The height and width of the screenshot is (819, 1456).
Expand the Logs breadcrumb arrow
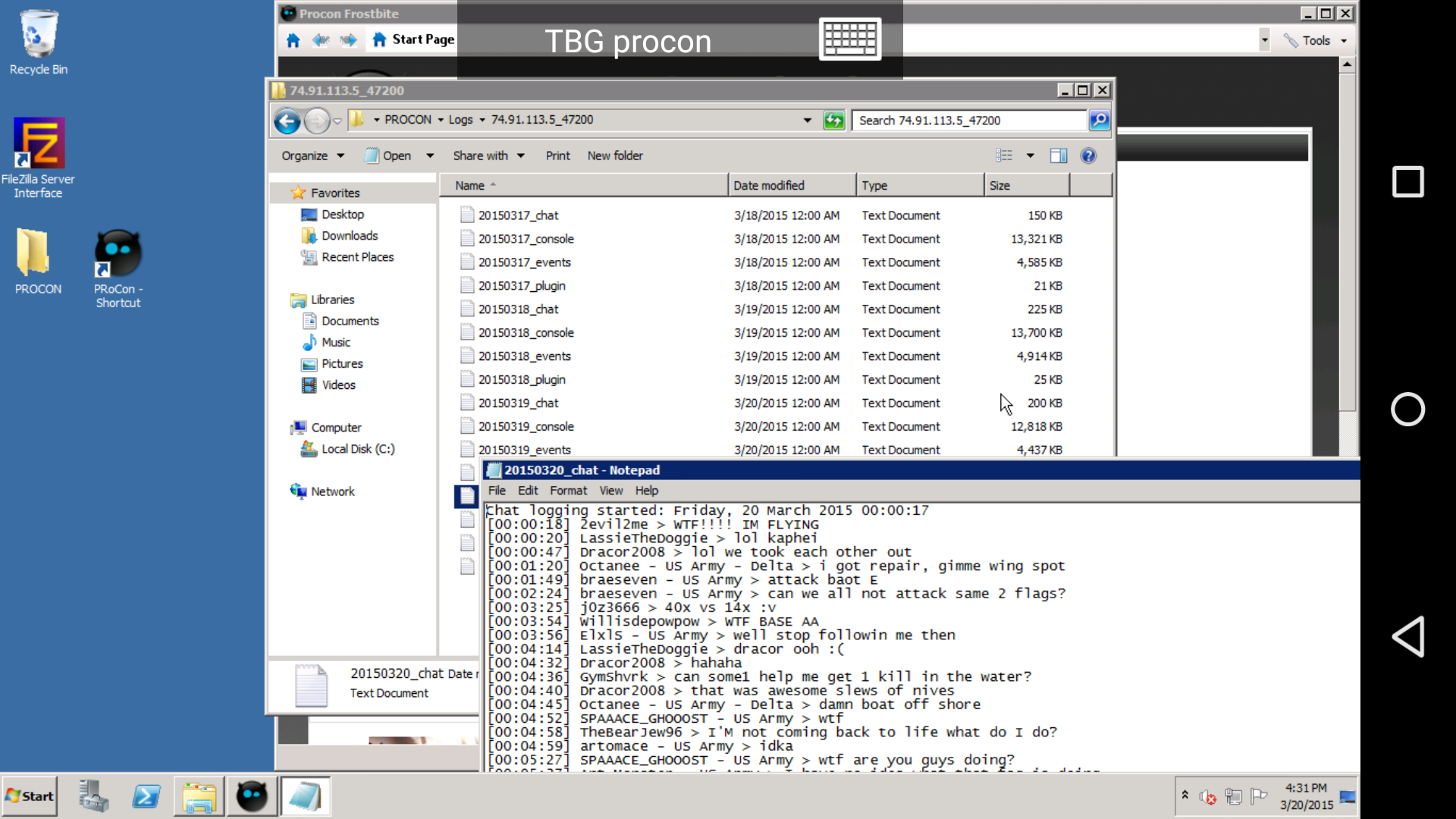tap(482, 120)
